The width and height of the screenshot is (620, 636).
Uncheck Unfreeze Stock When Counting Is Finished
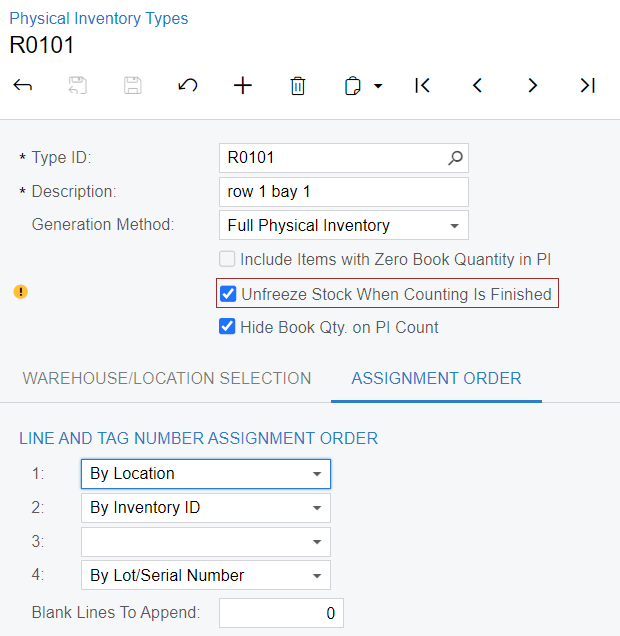(x=228, y=294)
